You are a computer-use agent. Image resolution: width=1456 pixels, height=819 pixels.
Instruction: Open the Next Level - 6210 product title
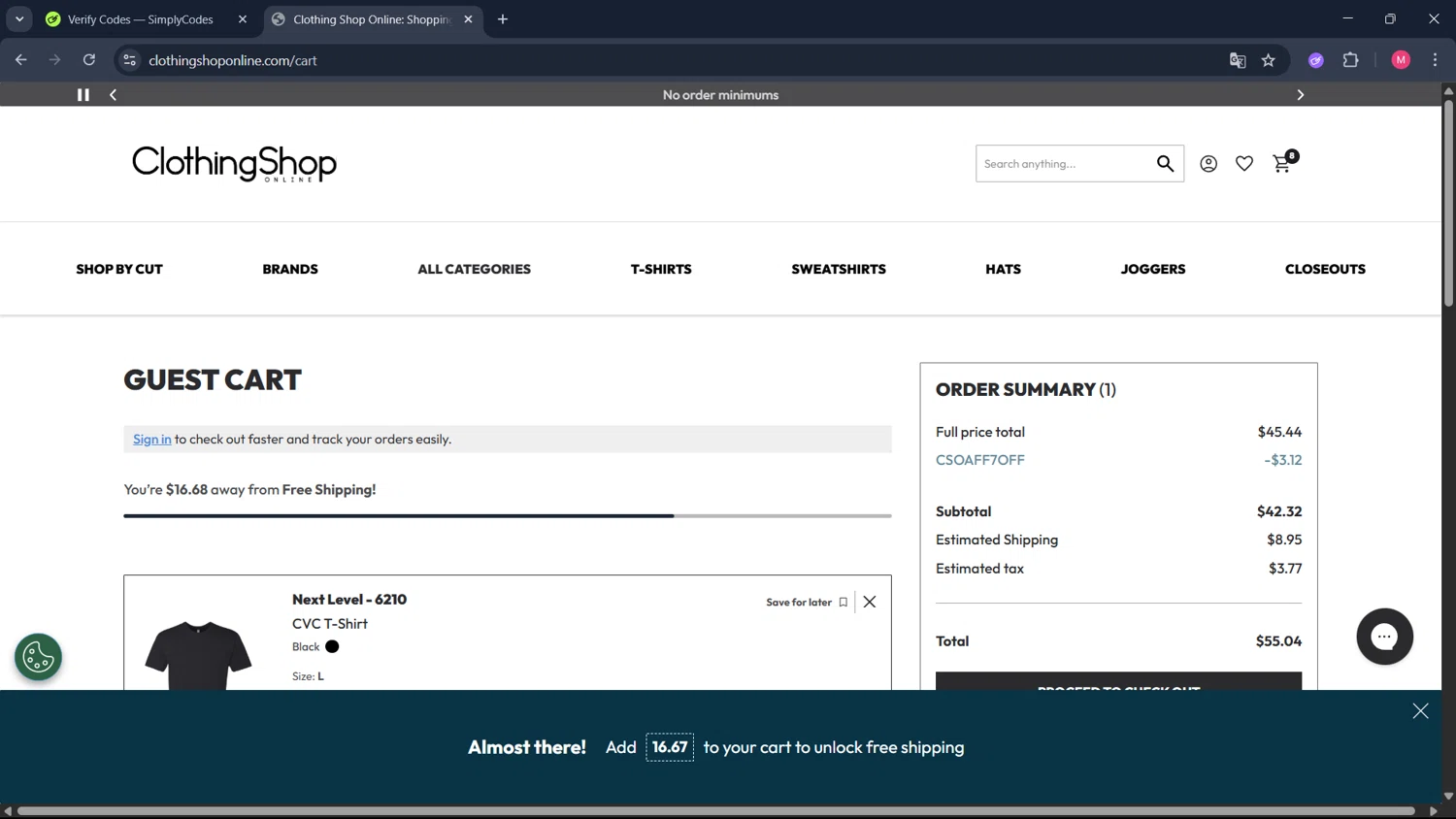point(349,600)
